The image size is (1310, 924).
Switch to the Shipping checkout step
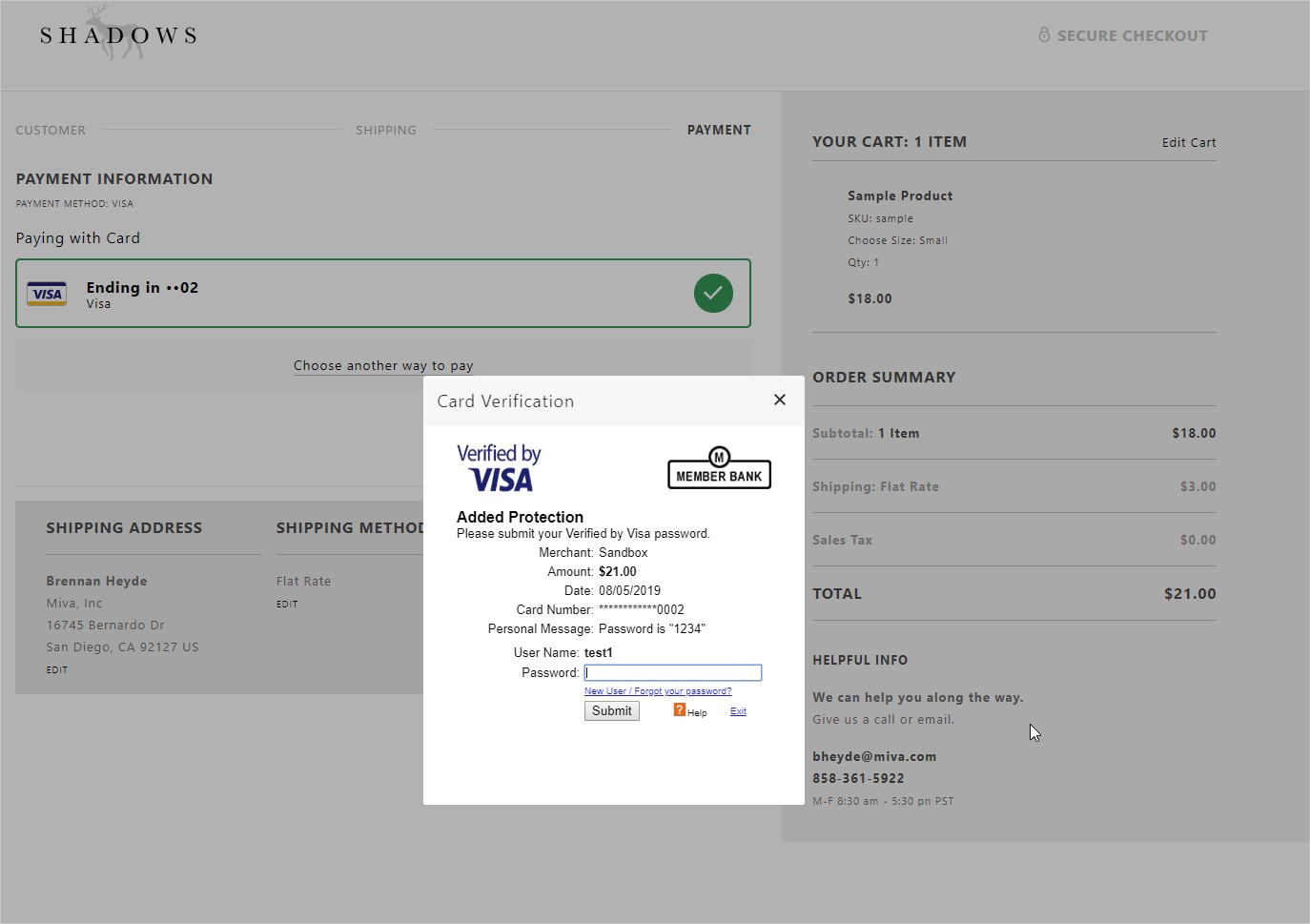386,130
